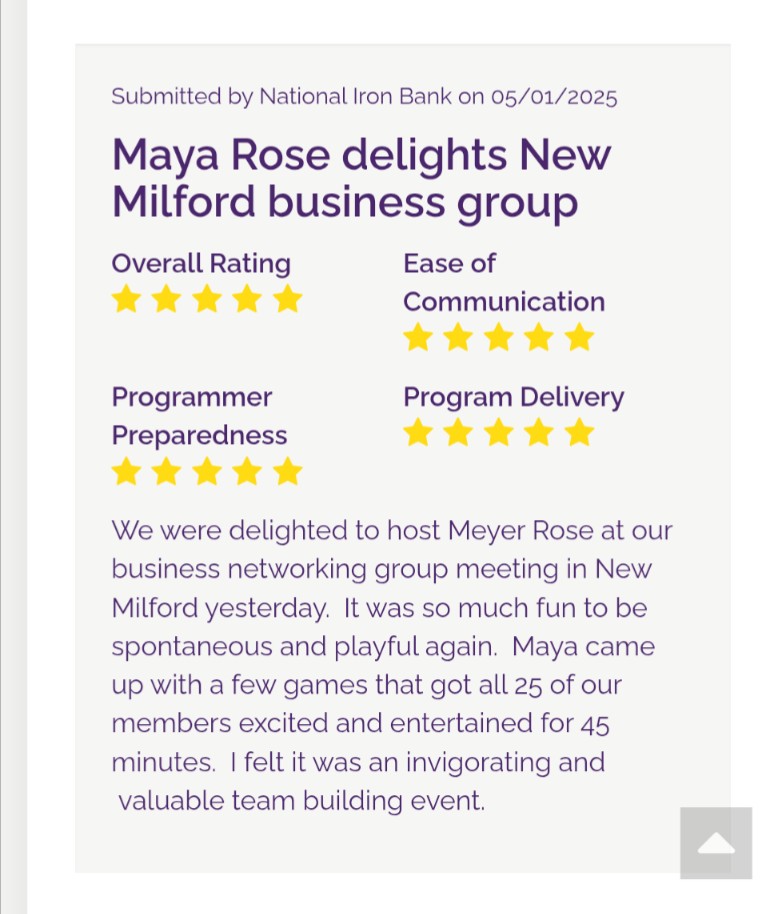Click fifth star under Overall Rating
This screenshot has width=769, height=914.
coord(287,299)
